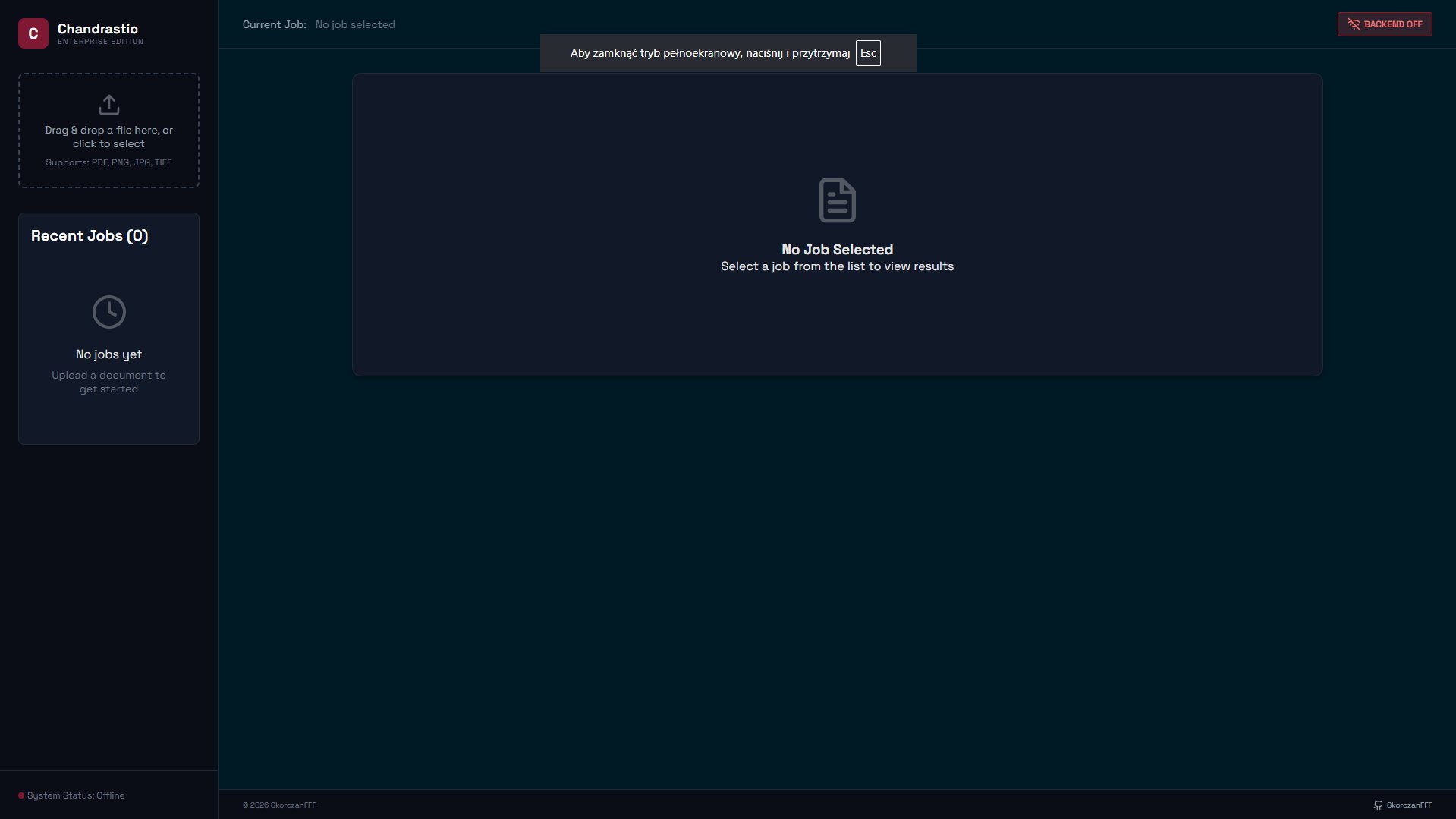The height and width of the screenshot is (819, 1456).
Task: Click 'Supports: PDF, PNG, JPG, TIFF' text
Action: click(108, 162)
